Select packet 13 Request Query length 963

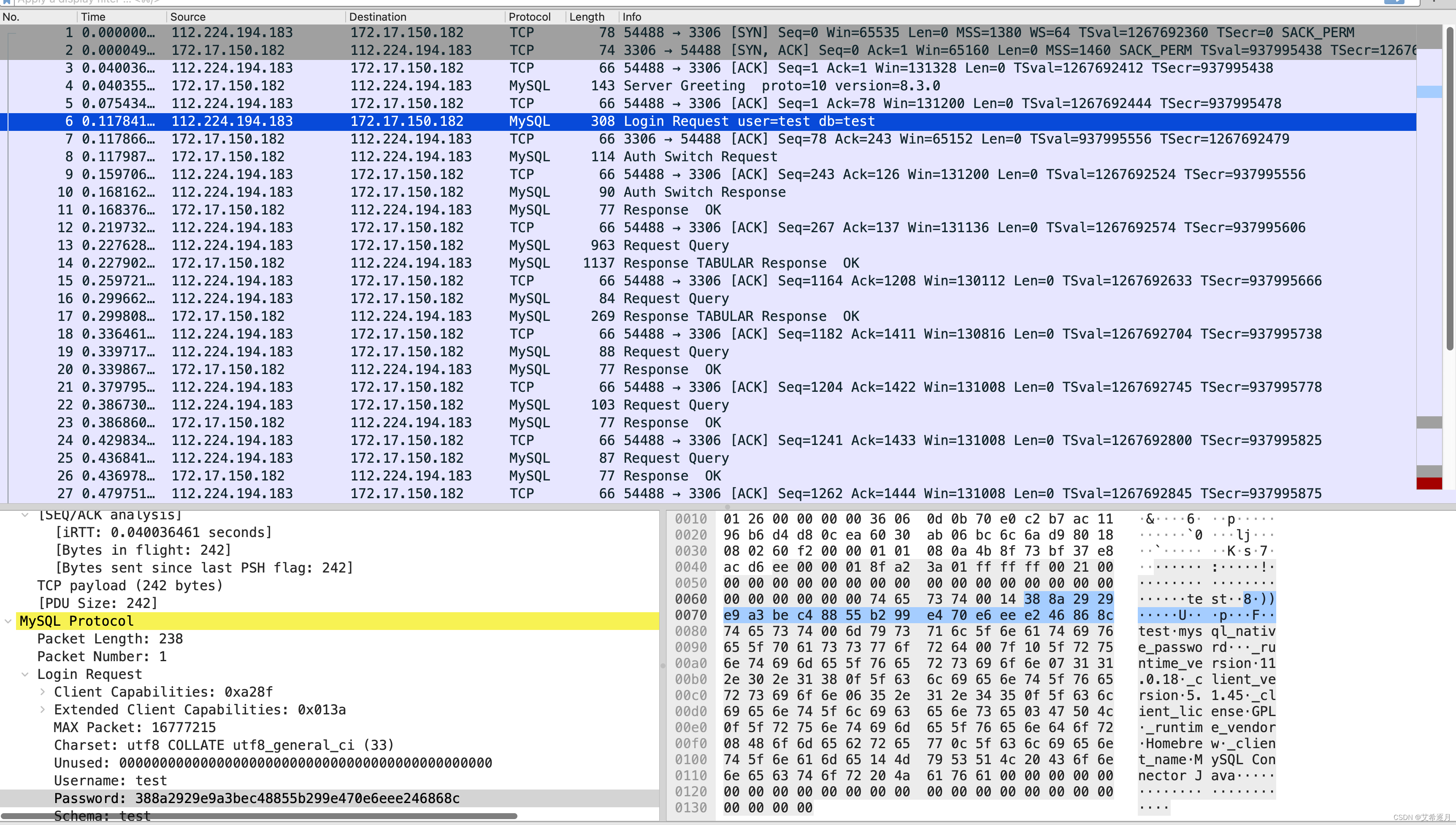click(x=708, y=245)
